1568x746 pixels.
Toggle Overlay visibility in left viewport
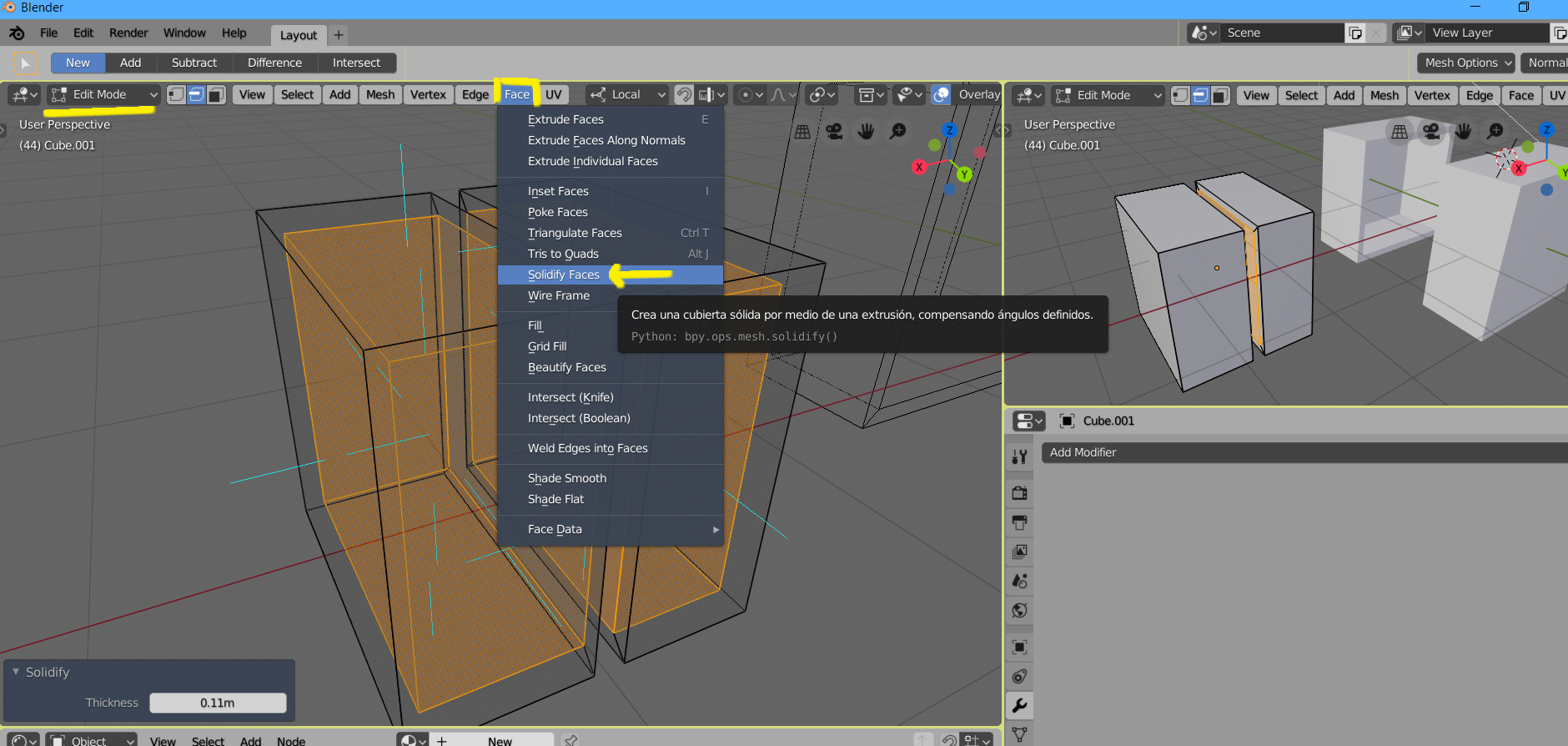(941, 94)
